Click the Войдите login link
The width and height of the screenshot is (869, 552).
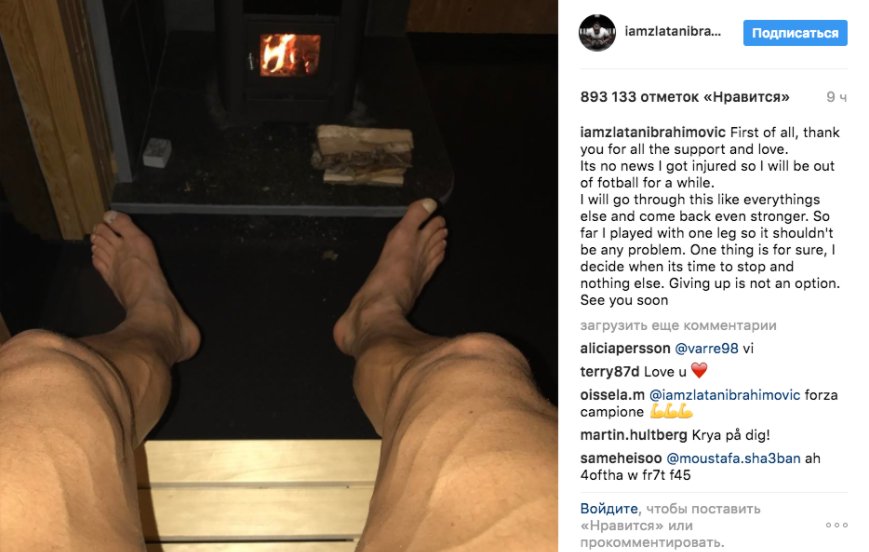(x=609, y=508)
